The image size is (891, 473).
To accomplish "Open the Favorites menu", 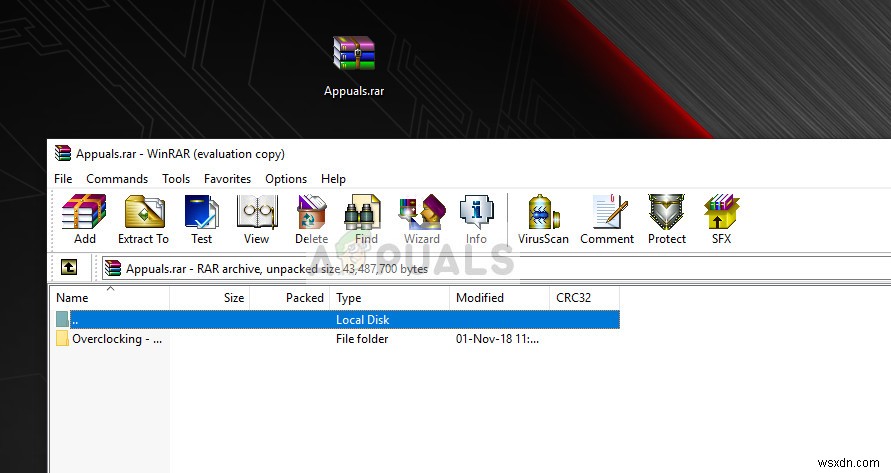I will (x=227, y=179).
